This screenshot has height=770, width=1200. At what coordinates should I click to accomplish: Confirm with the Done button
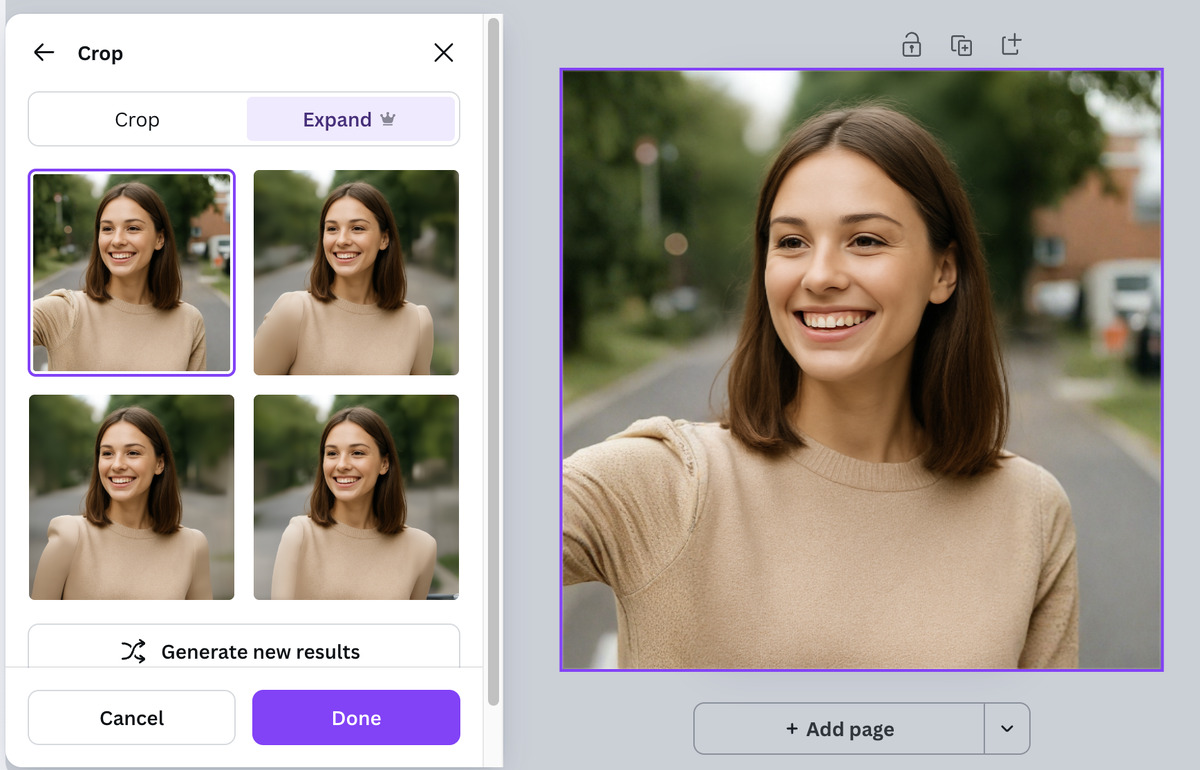[x=356, y=718]
